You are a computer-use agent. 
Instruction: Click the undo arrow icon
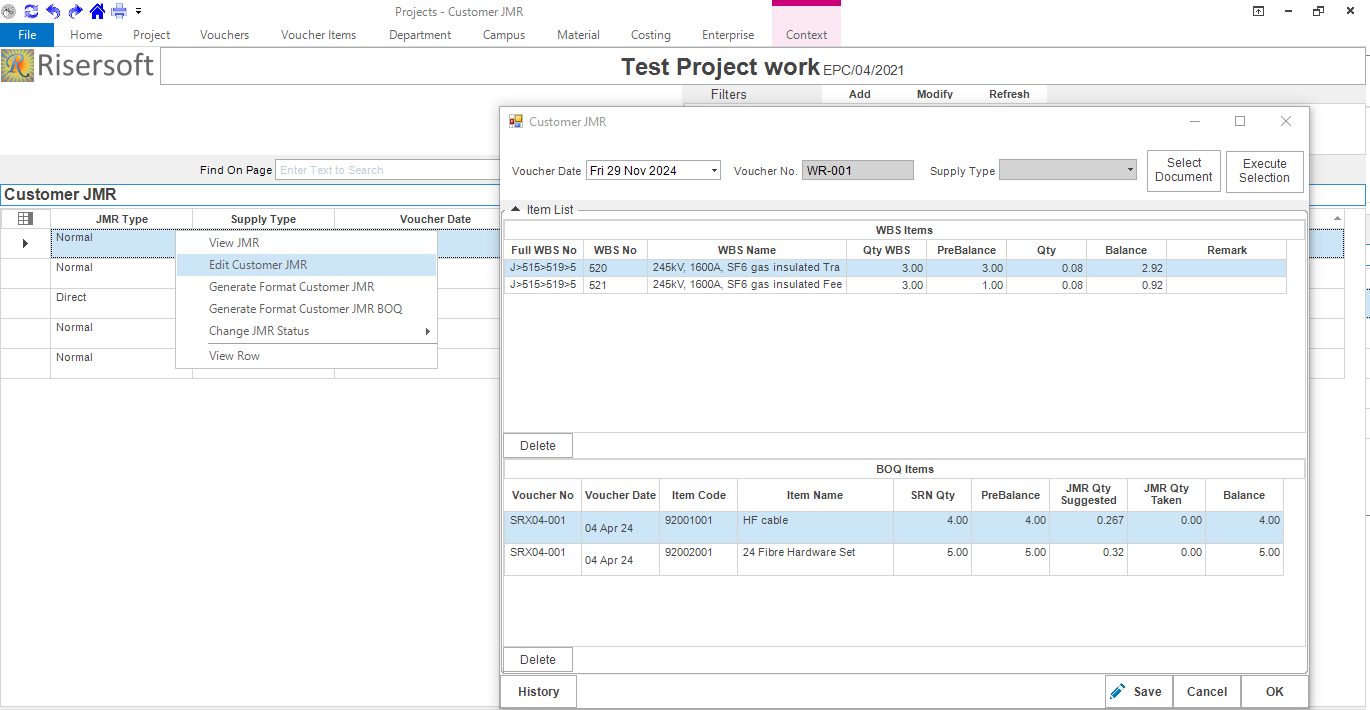(x=53, y=11)
